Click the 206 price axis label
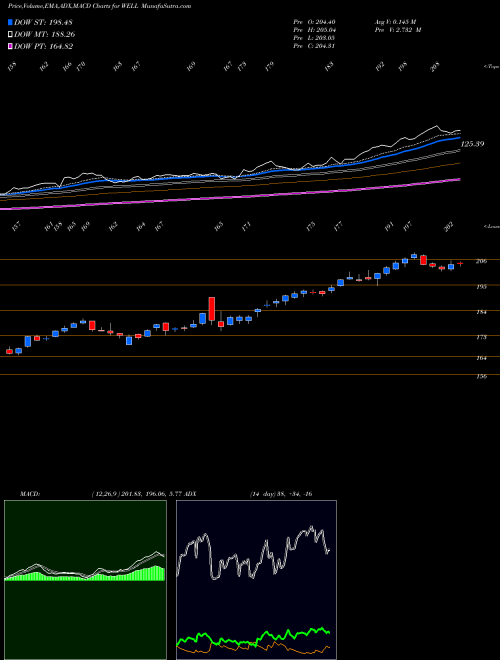The height and width of the screenshot is (660, 500). [x=481, y=261]
